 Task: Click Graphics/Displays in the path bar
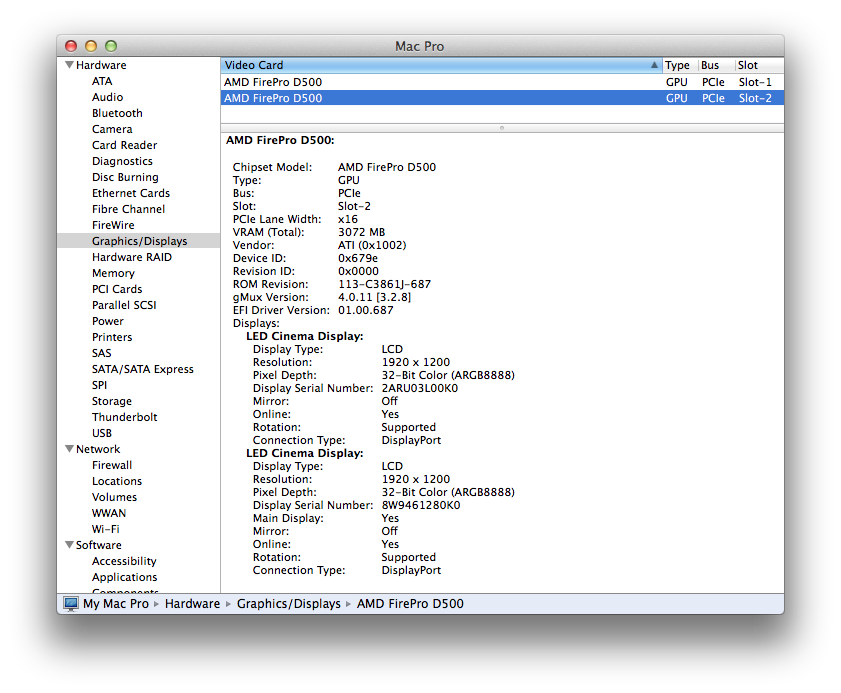289,604
